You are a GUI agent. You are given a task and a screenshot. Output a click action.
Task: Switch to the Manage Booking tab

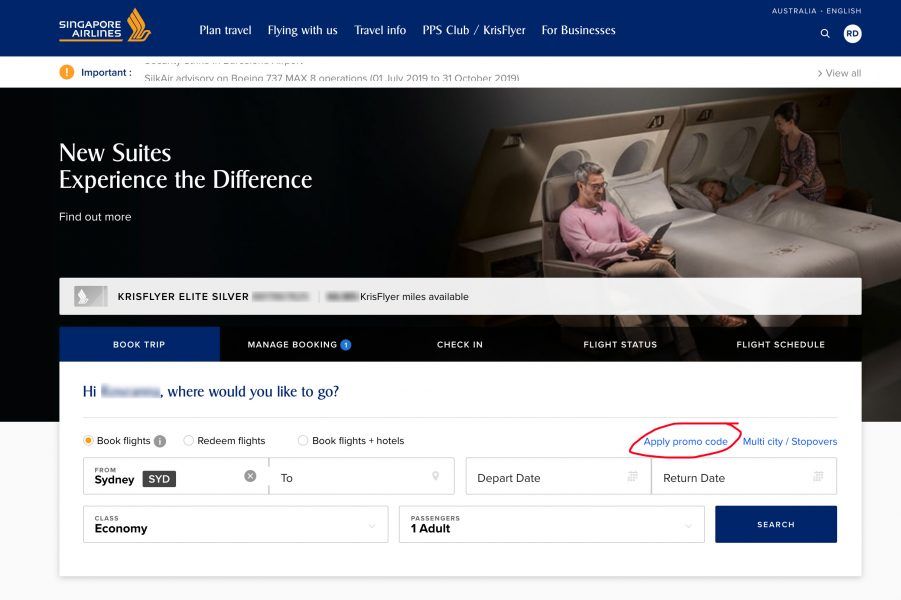point(299,344)
